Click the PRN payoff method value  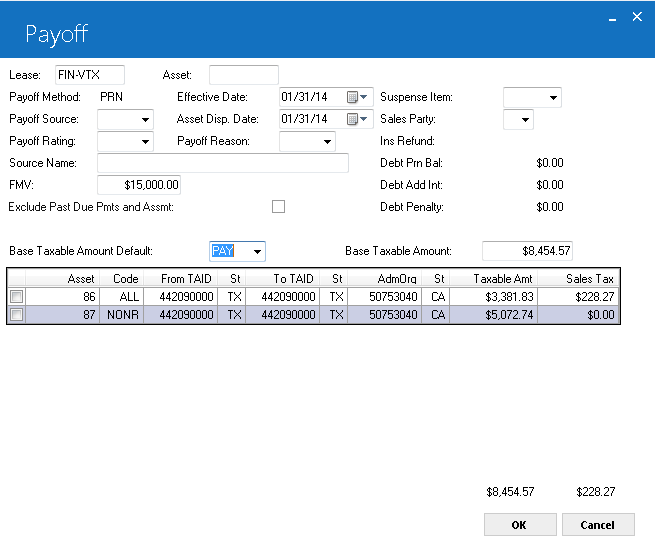112,97
